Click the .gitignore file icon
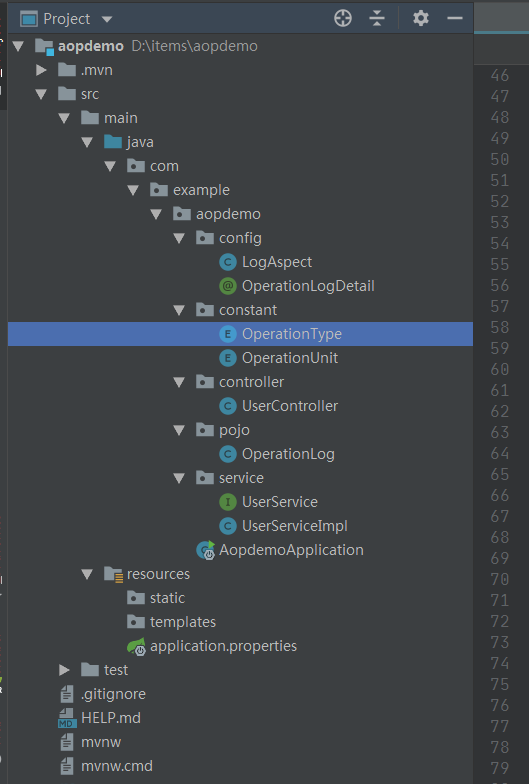The height and width of the screenshot is (784, 529). pyautogui.click(x=67, y=694)
